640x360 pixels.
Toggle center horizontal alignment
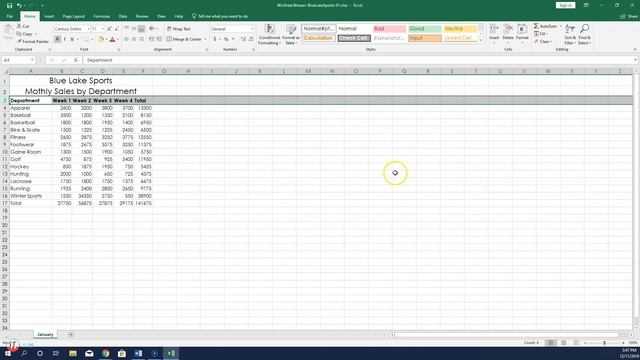click(134, 39)
